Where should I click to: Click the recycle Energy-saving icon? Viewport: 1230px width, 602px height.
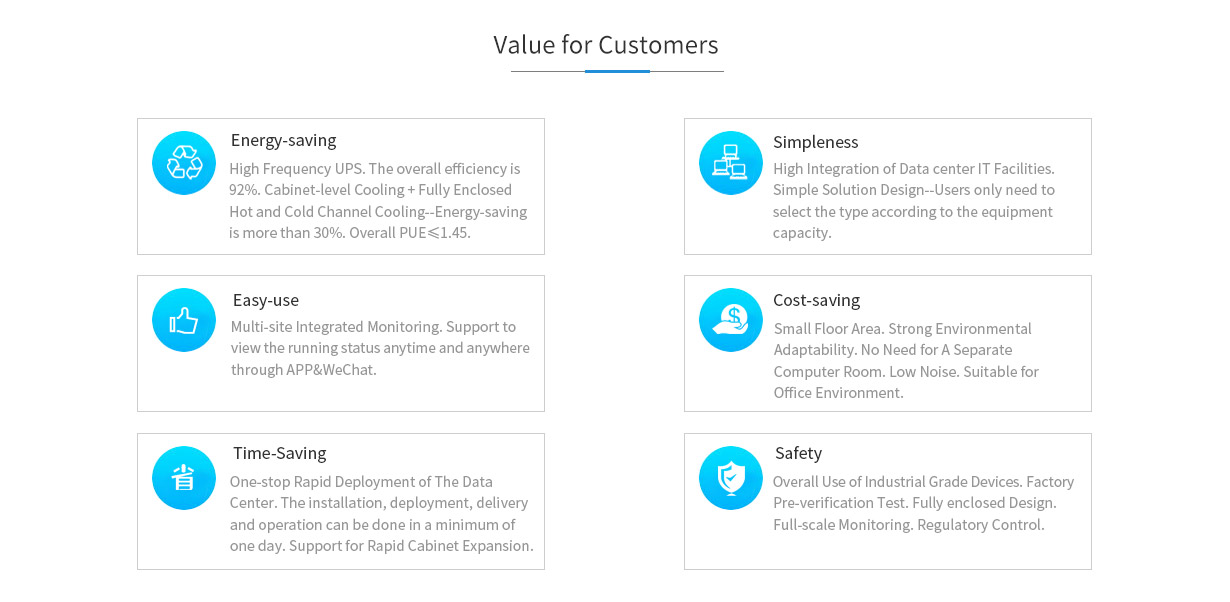pyautogui.click(x=184, y=163)
